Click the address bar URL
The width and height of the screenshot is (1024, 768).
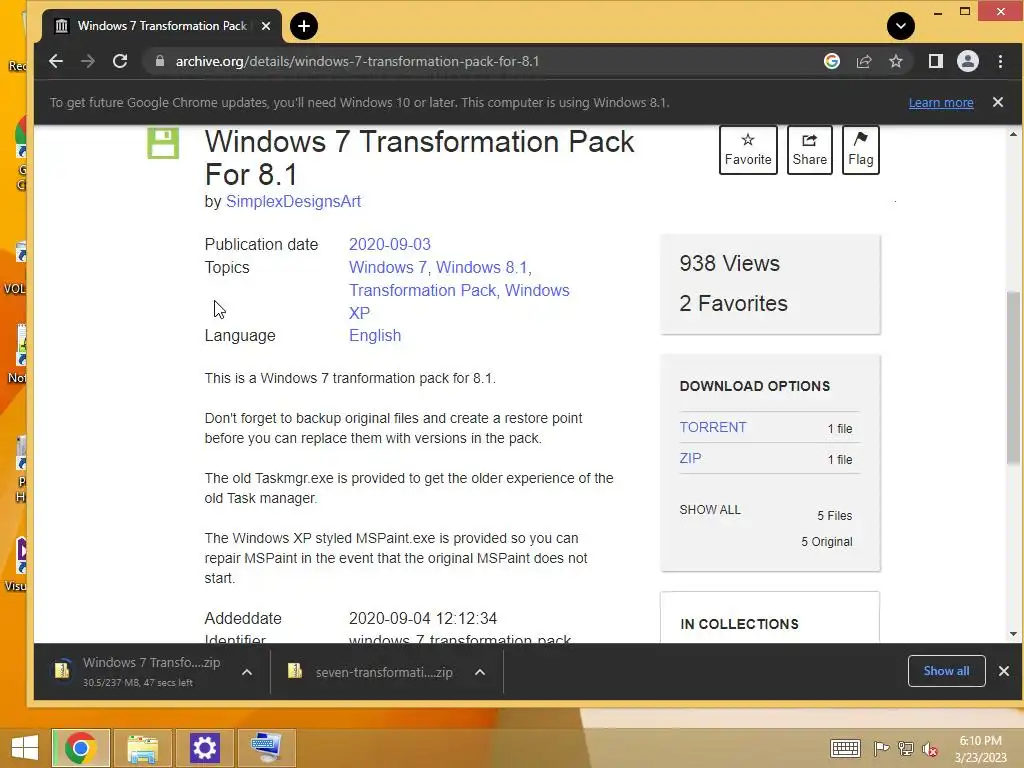(x=357, y=61)
